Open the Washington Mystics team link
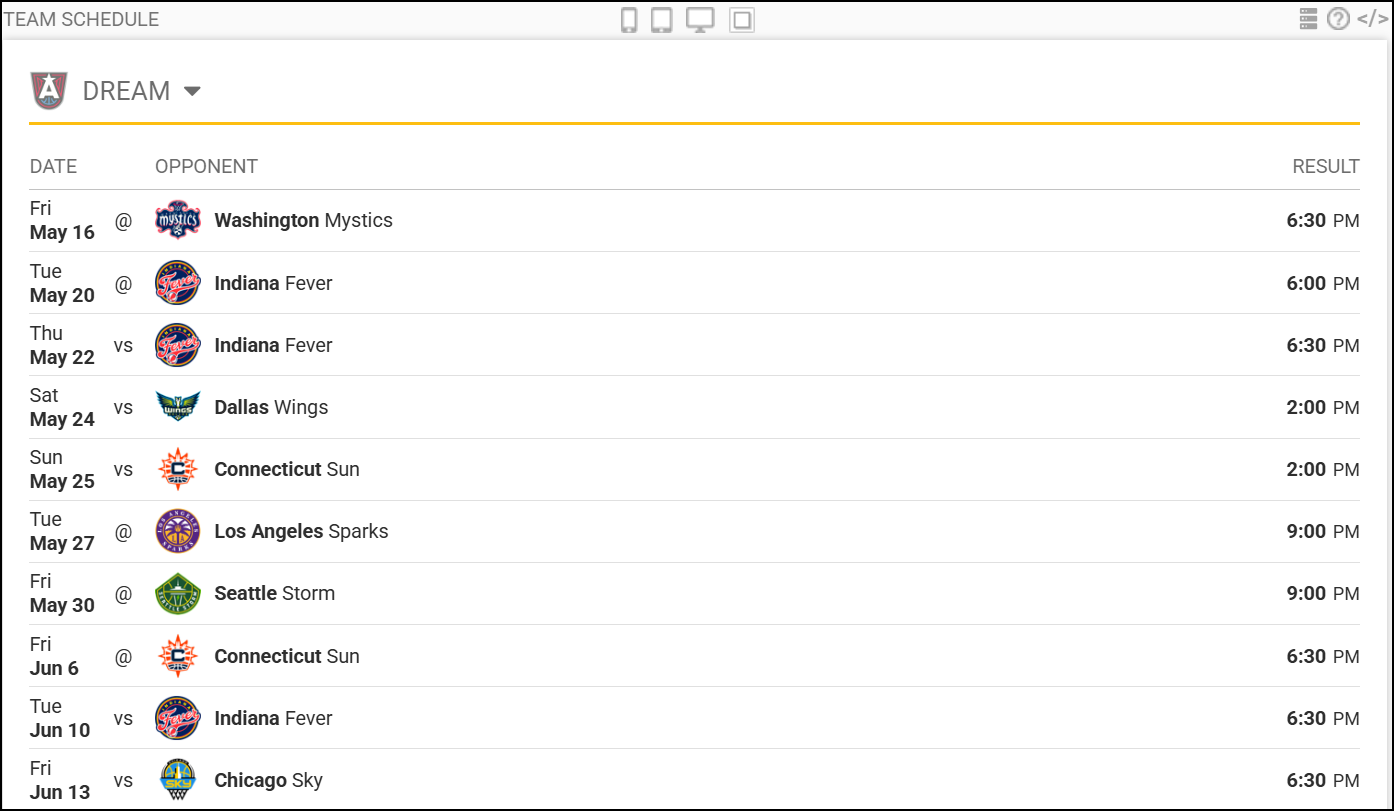 click(303, 220)
